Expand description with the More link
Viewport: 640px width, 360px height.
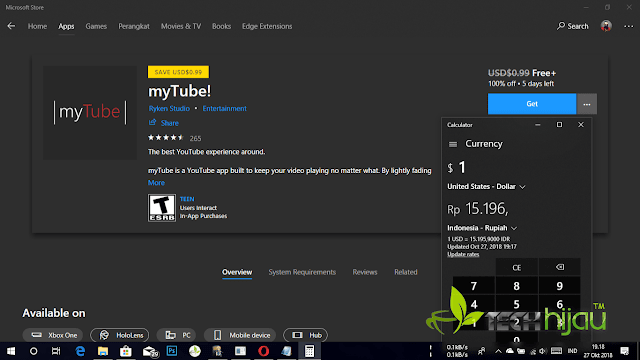tap(156, 182)
